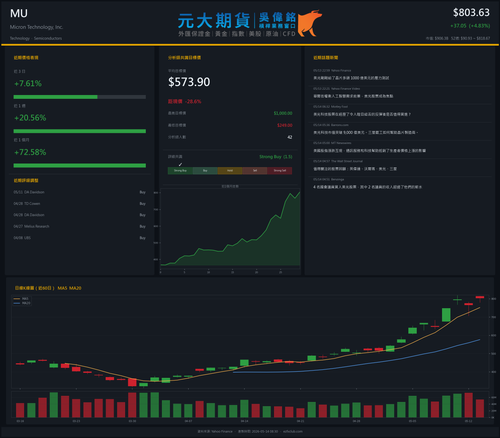Select the UBS rating row
Viewport: 500px width, 438px height.
coord(80,238)
